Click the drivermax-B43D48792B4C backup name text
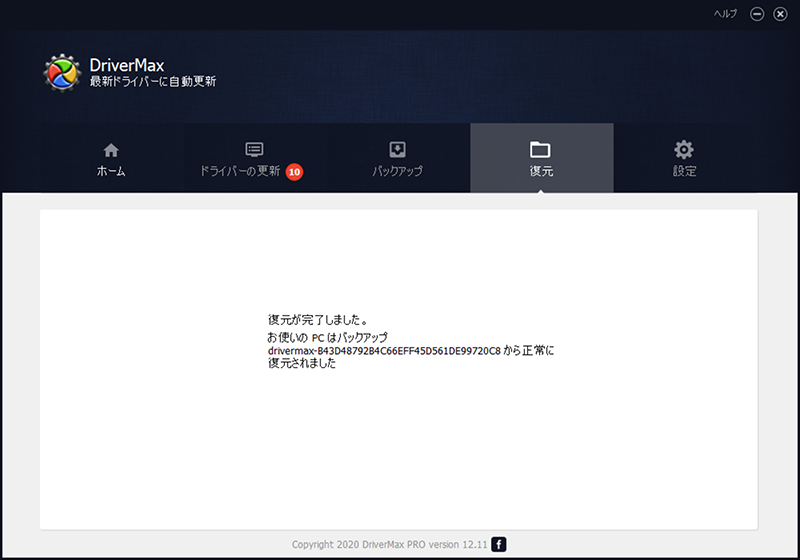The image size is (800, 560). click(x=383, y=351)
